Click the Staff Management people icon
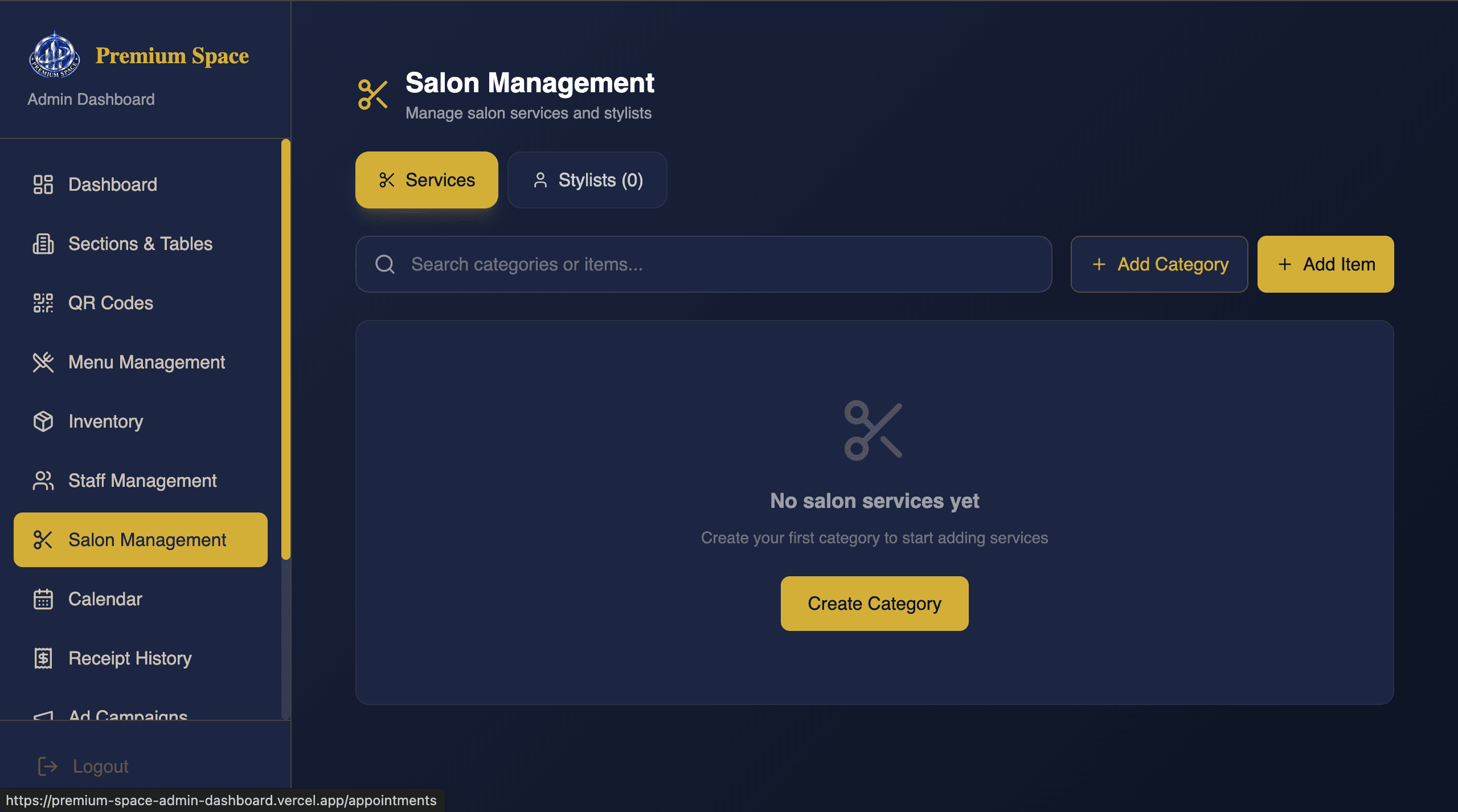This screenshot has width=1458, height=812. 43,481
